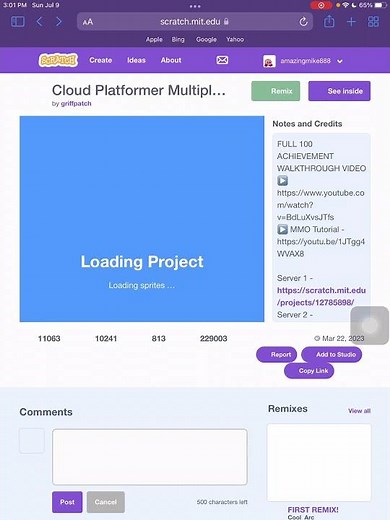Open griffpatch's profile link

click(76, 104)
